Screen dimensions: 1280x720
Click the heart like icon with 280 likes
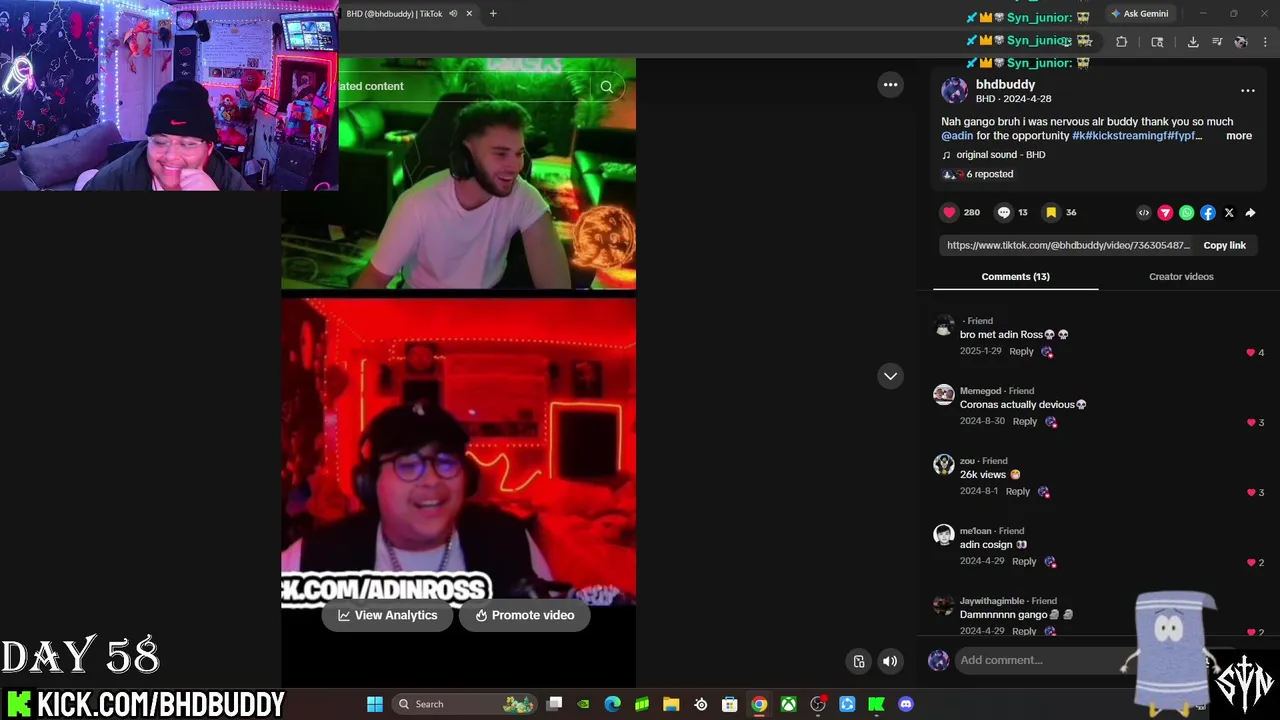coord(949,212)
